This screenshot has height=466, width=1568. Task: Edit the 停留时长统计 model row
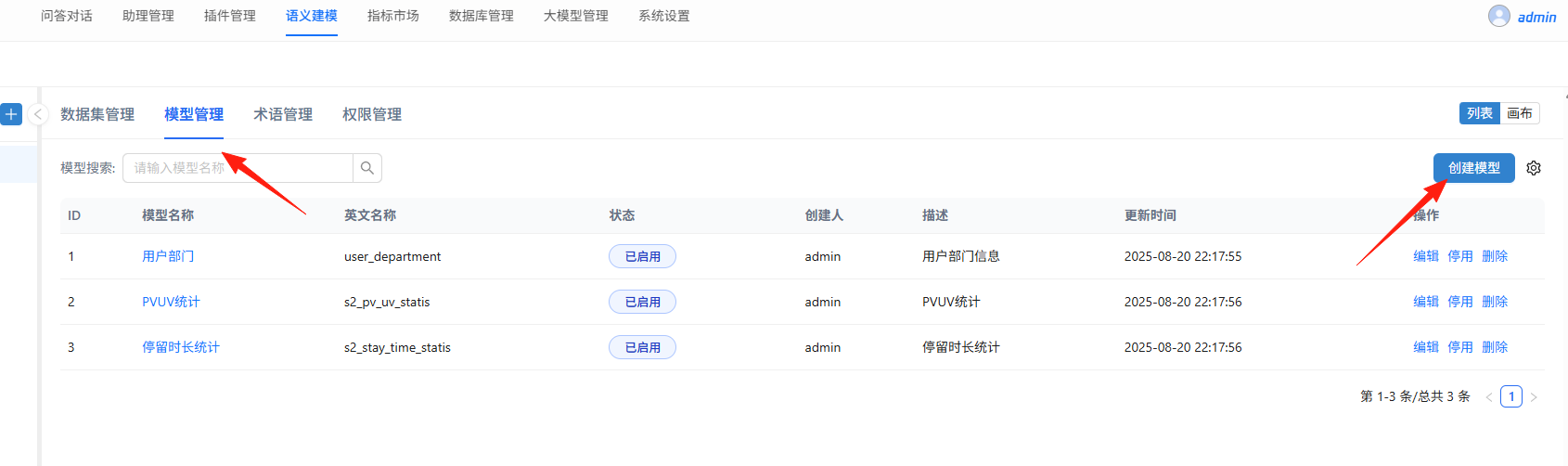click(x=1426, y=347)
